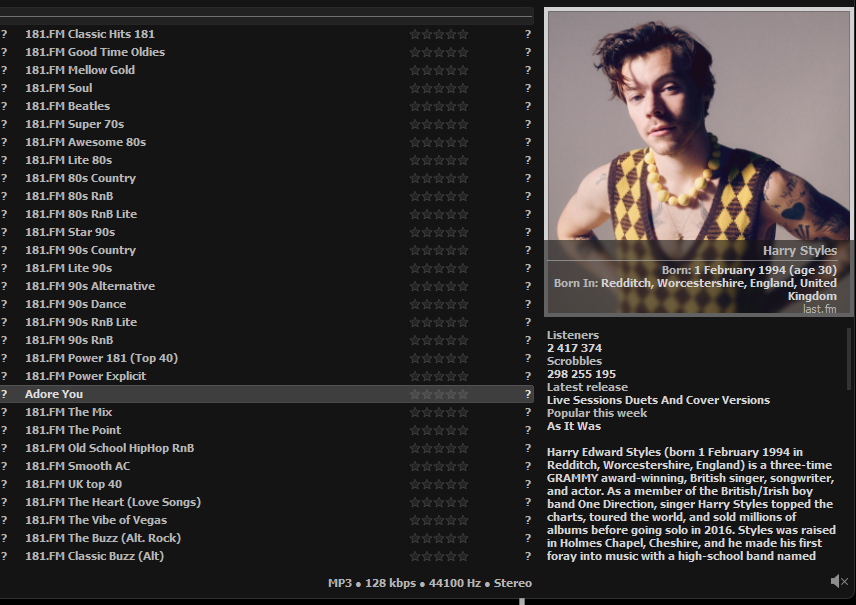Viewport: 856px width, 605px height.
Task: Toggle the mute speaker icon
Action: (x=839, y=581)
